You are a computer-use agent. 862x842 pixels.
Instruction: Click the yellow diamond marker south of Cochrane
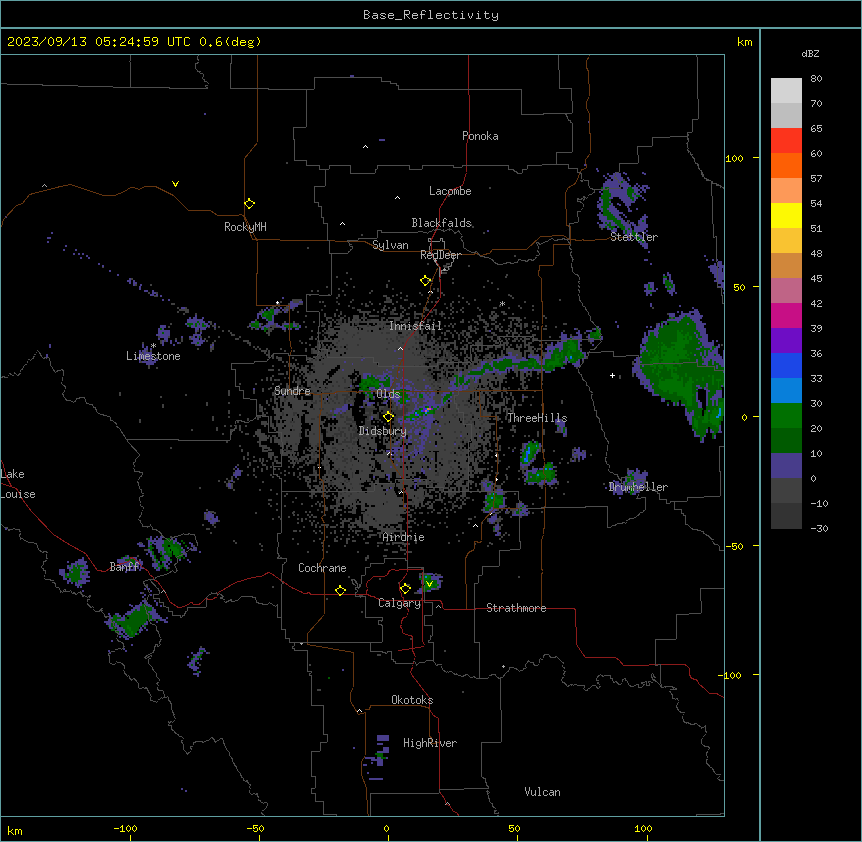point(340,590)
